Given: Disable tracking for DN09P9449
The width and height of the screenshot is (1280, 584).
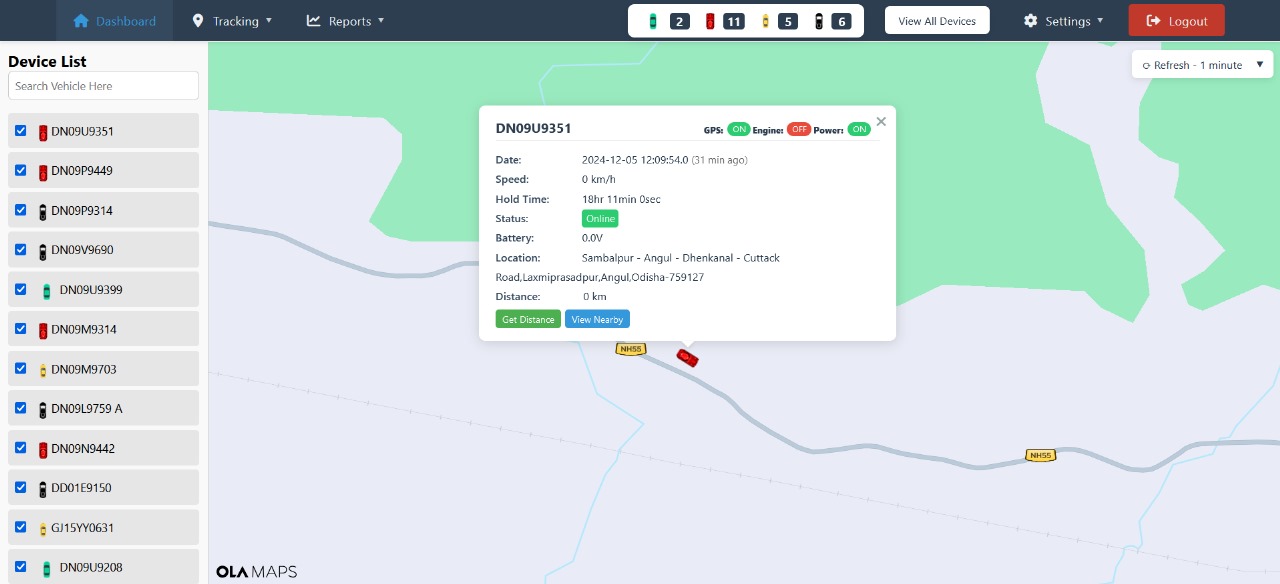Looking at the screenshot, I should (21, 170).
